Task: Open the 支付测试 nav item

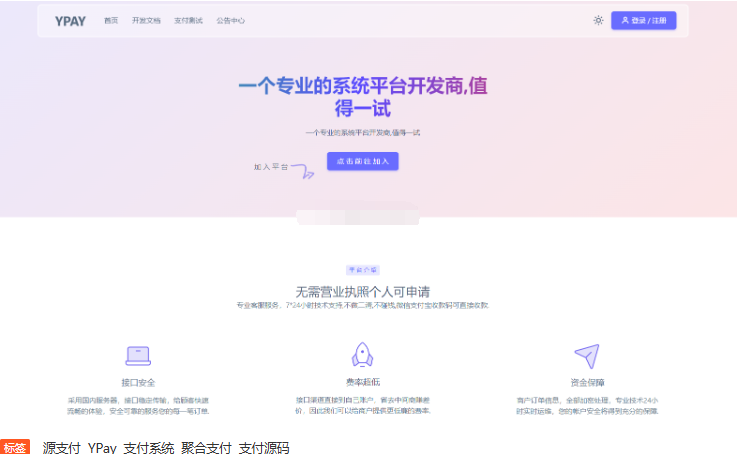Action: [x=188, y=21]
